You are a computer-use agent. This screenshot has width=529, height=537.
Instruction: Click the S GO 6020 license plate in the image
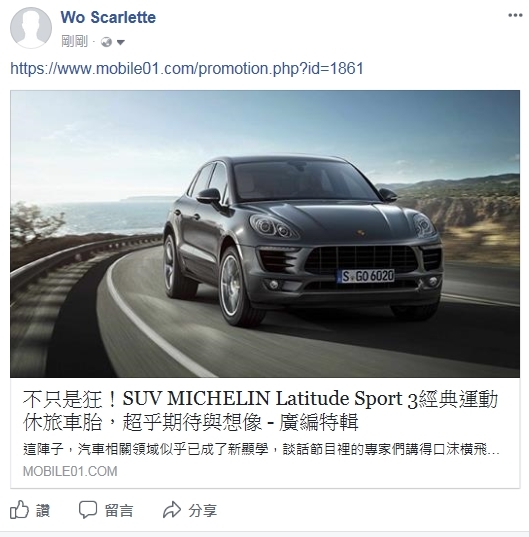367,276
